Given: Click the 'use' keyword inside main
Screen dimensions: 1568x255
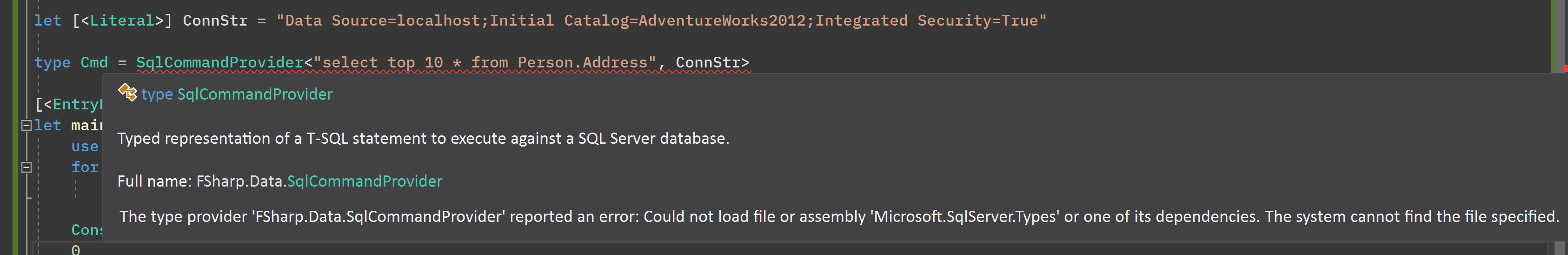Looking at the screenshot, I should click(85, 147).
